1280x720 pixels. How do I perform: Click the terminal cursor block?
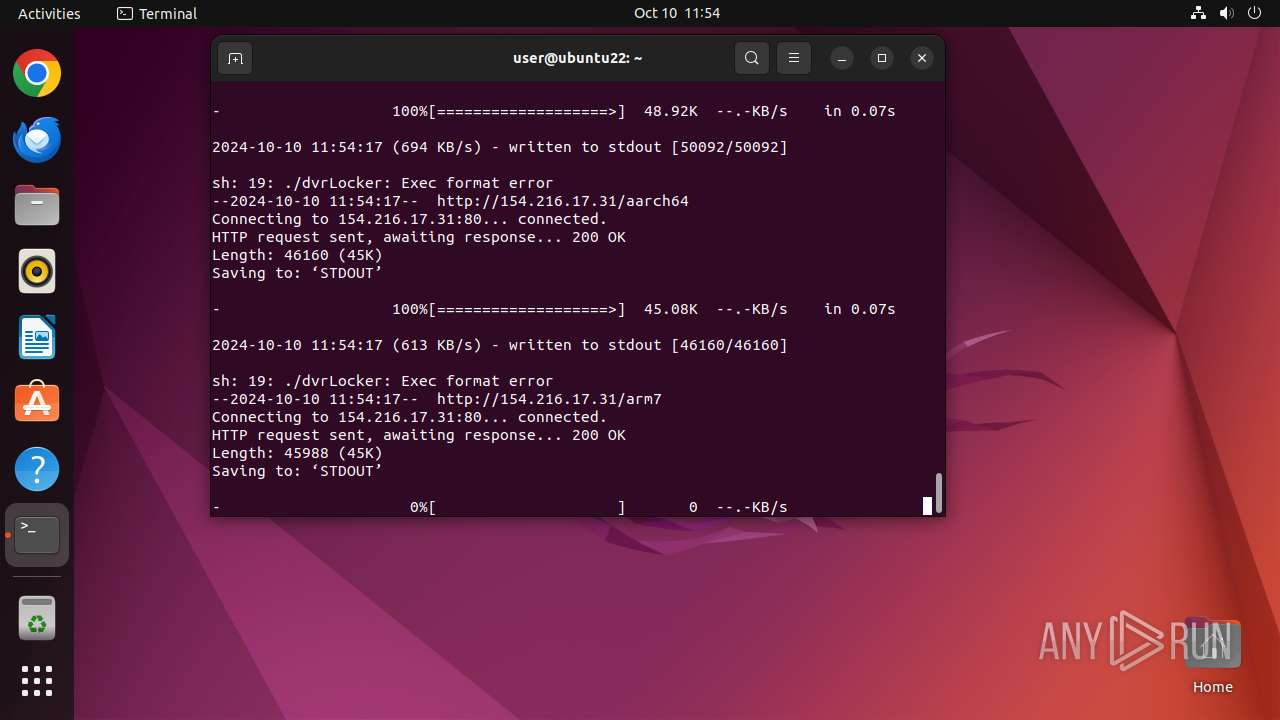(927, 507)
